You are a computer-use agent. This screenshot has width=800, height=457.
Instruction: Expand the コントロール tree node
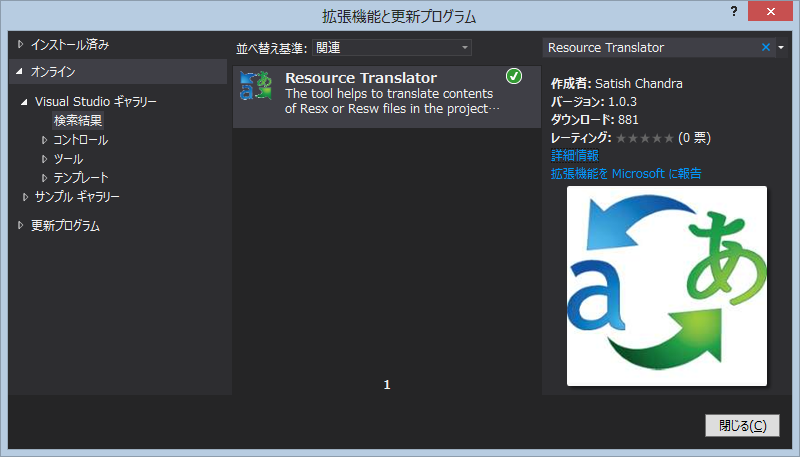(44, 140)
